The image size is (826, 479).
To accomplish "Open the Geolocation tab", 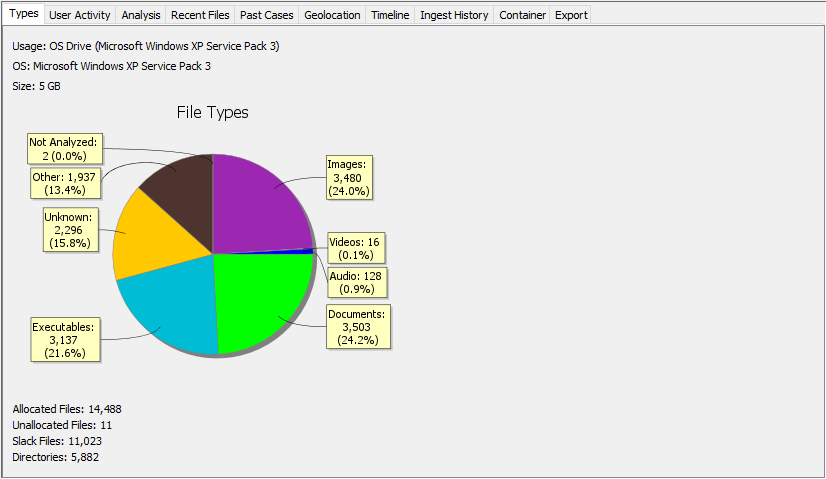I will click(x=332, y=15).
